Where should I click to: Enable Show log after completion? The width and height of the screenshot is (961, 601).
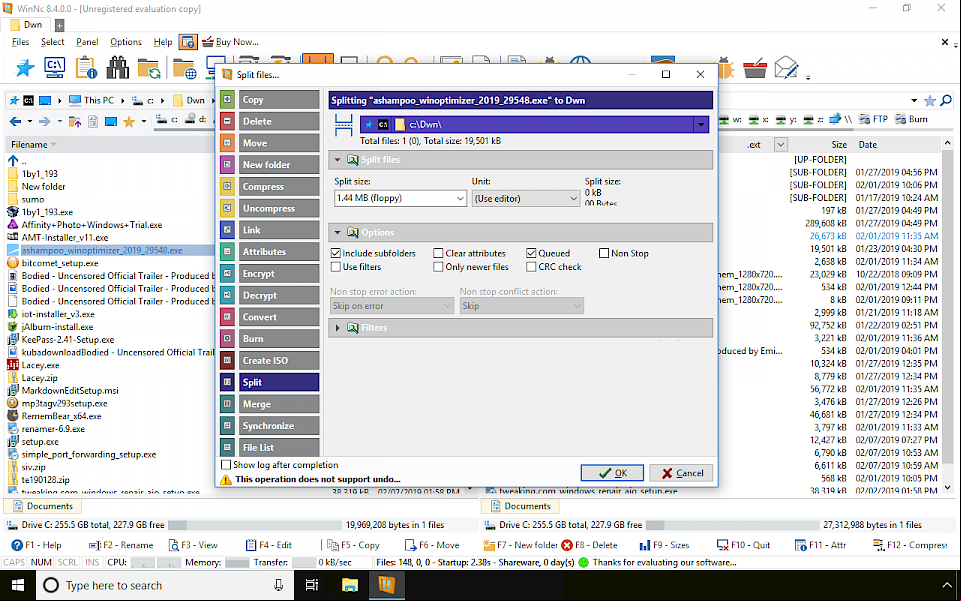point(226,465)
